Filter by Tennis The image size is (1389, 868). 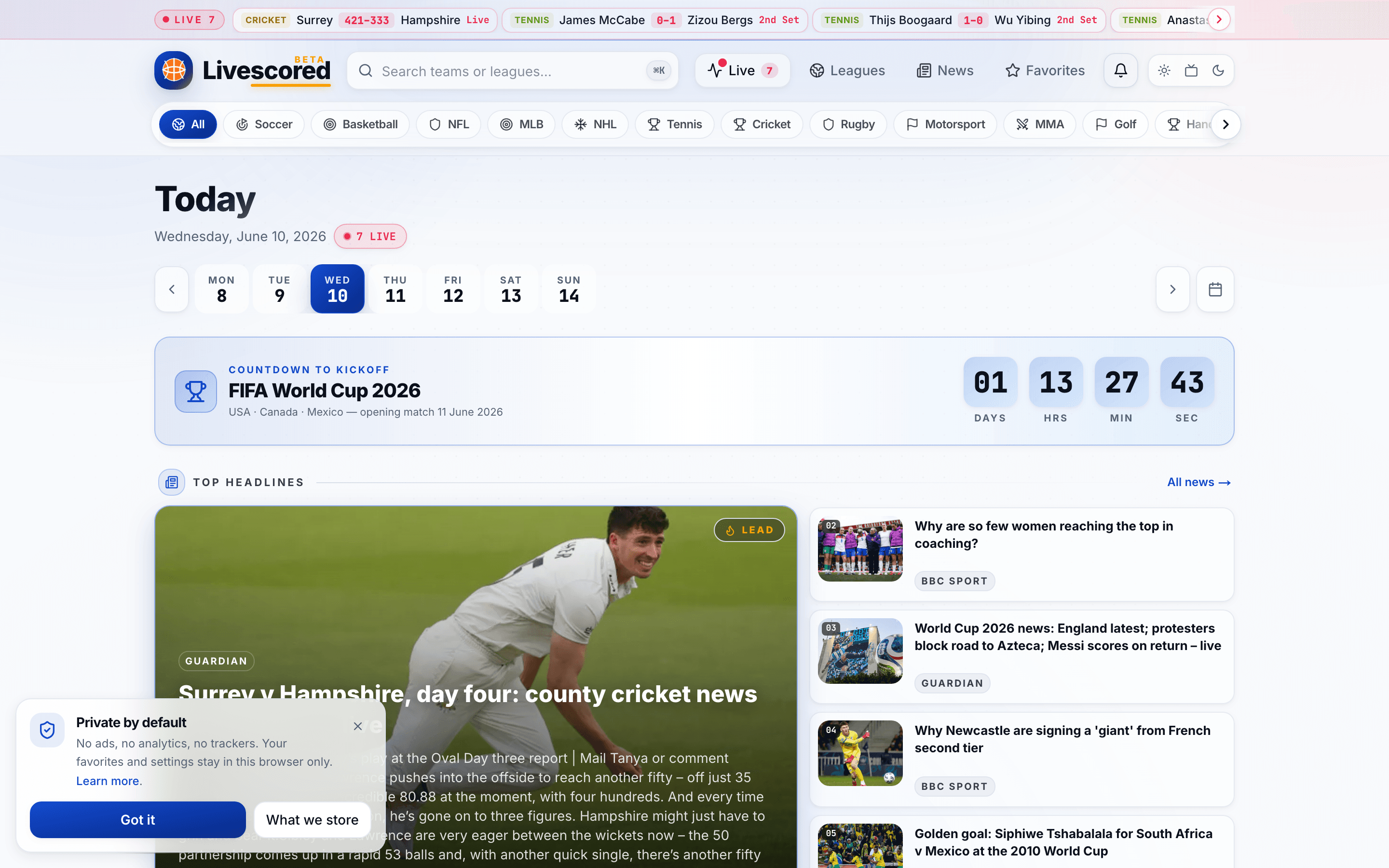click(x=674, y=124)
